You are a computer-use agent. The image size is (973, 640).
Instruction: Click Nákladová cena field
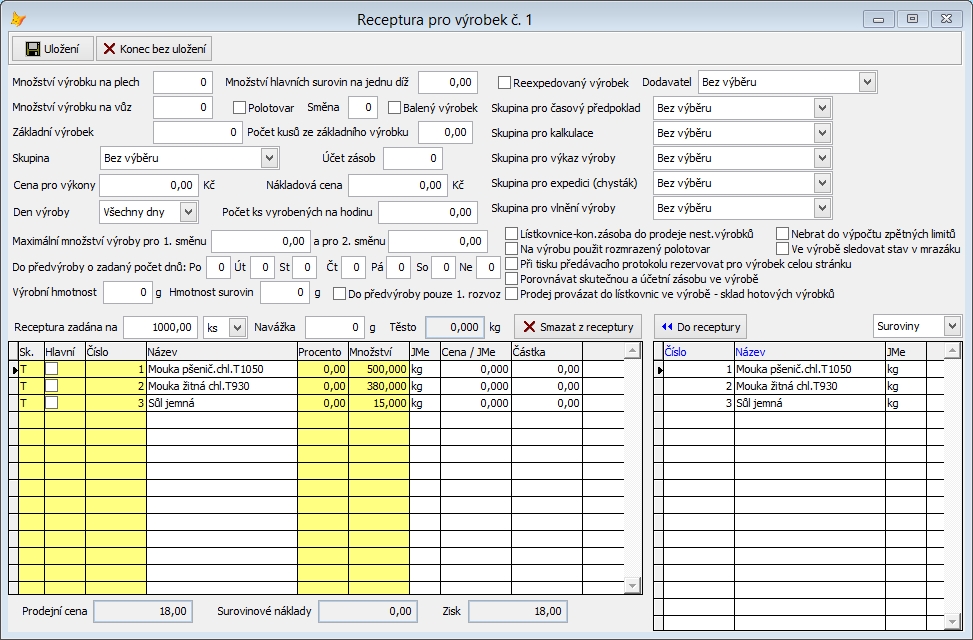click(x=398, y=185)
